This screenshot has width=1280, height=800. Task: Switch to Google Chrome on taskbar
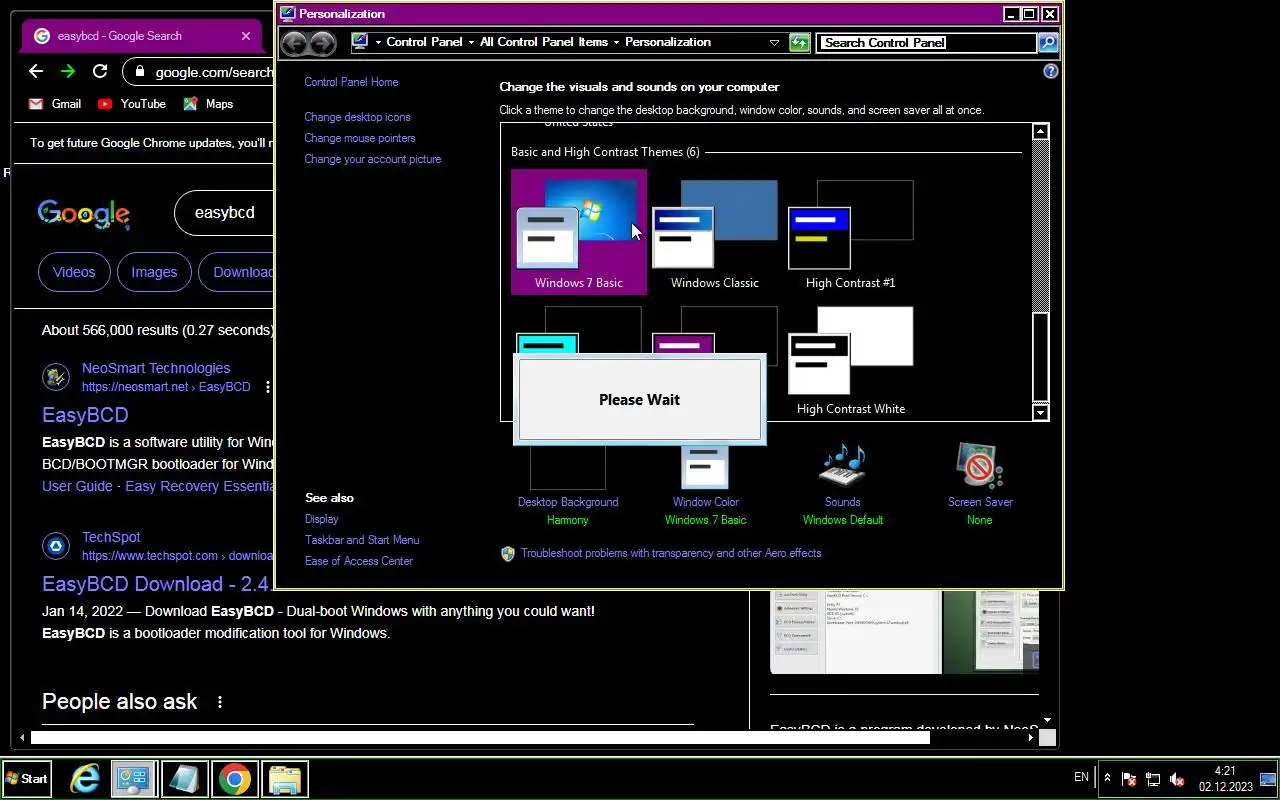click(235, 779)
